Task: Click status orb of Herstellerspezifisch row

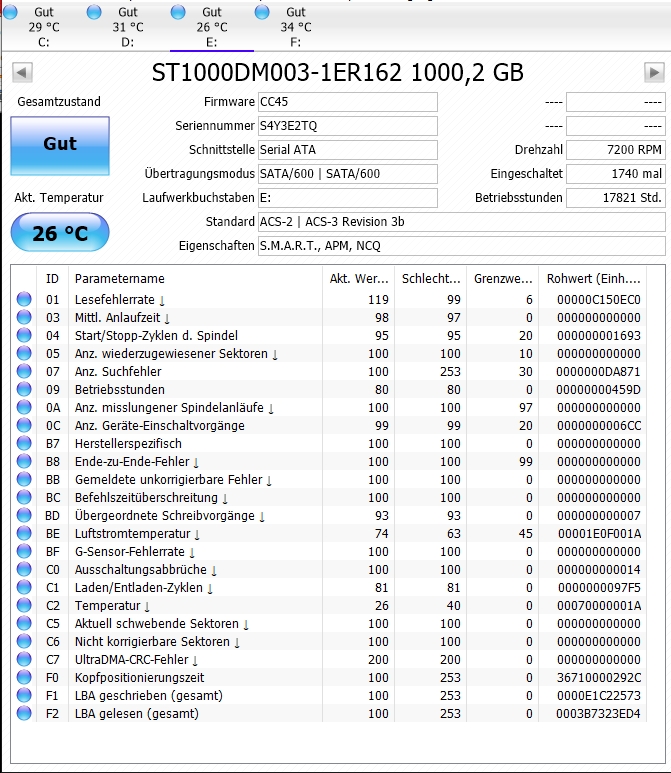Action: click(24, 443)
